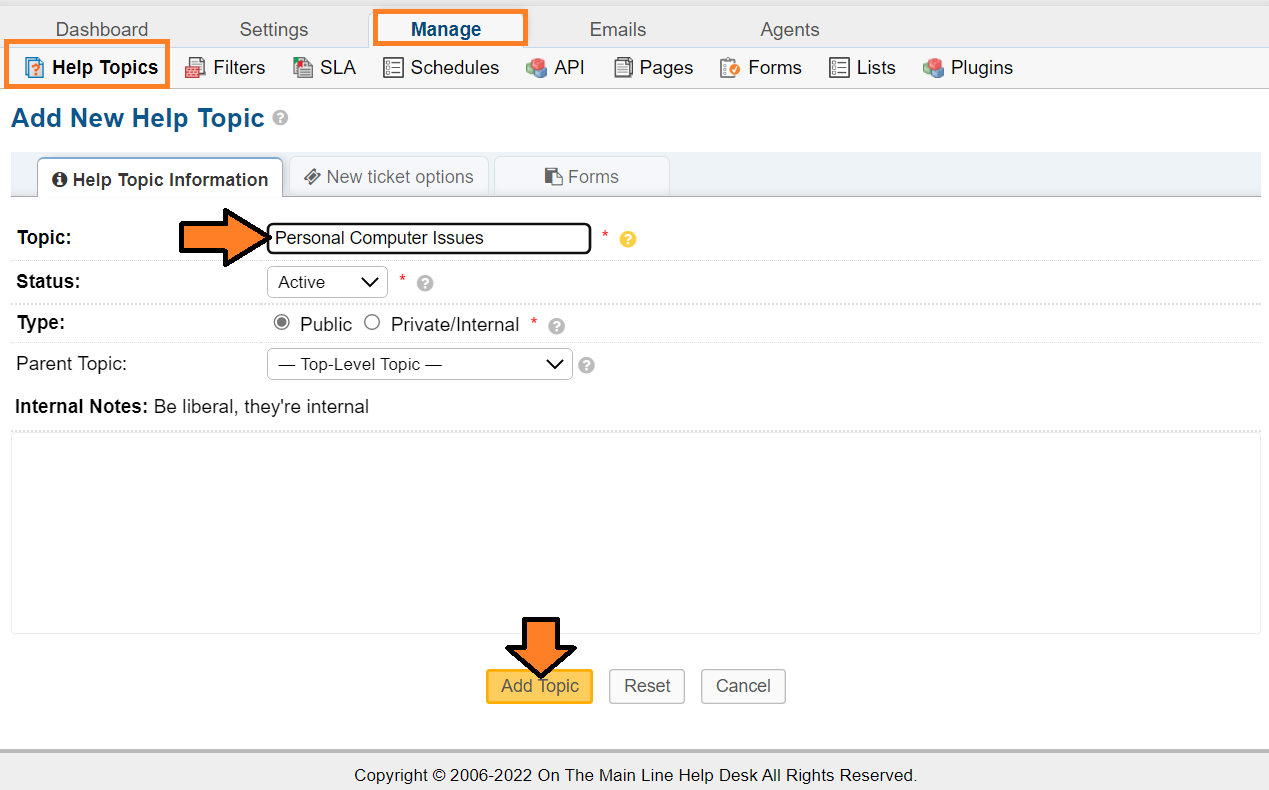This screenshot has height=790, width=1269.
Task: Click the Reset button
Action: [647, 686]
